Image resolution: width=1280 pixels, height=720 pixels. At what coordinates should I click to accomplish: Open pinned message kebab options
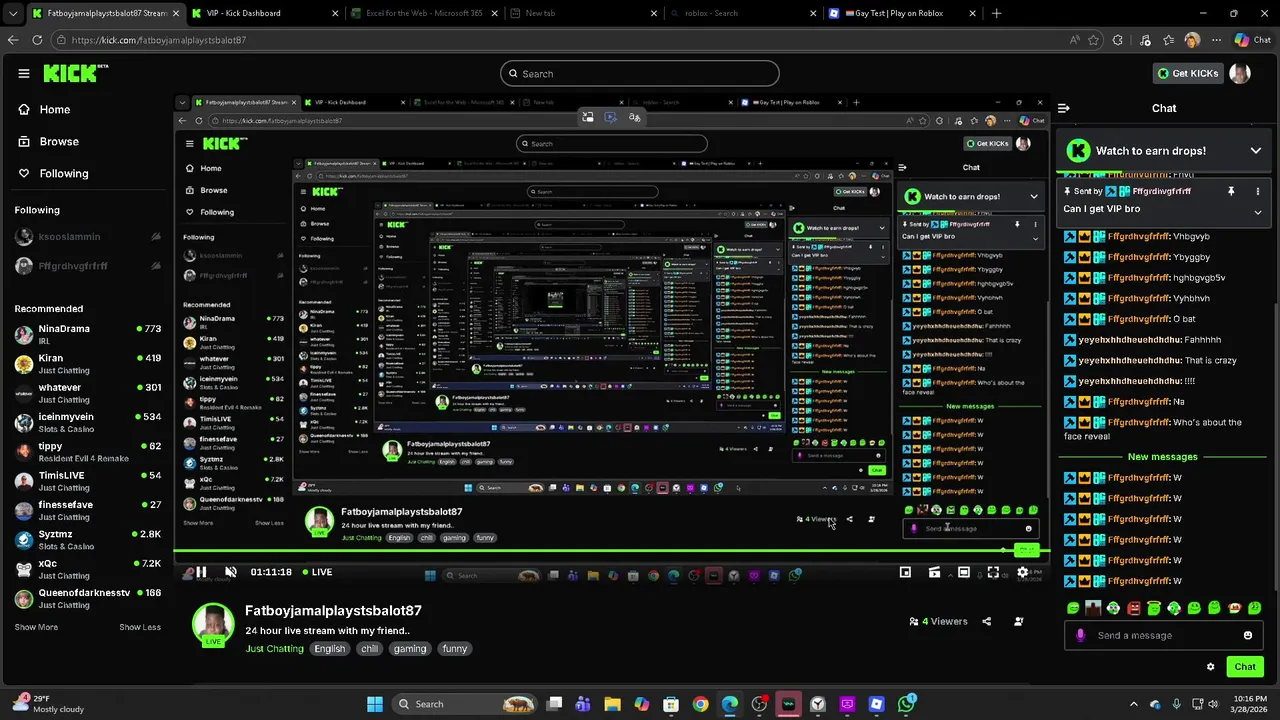[x=1258, y=191]
